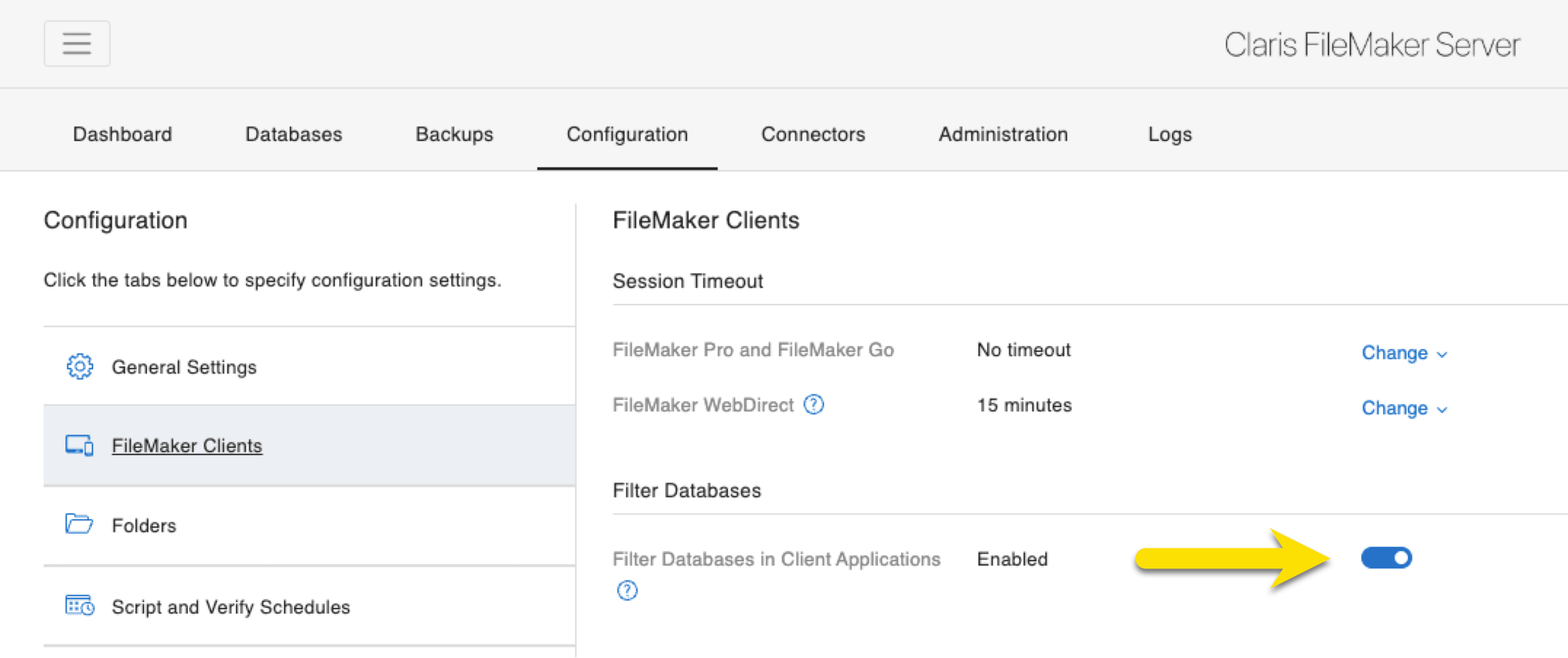Click the Script and Verify Schedules calendar icon
The width and height of the screenshot is (1568, 658).
click(x=80, y=606)
